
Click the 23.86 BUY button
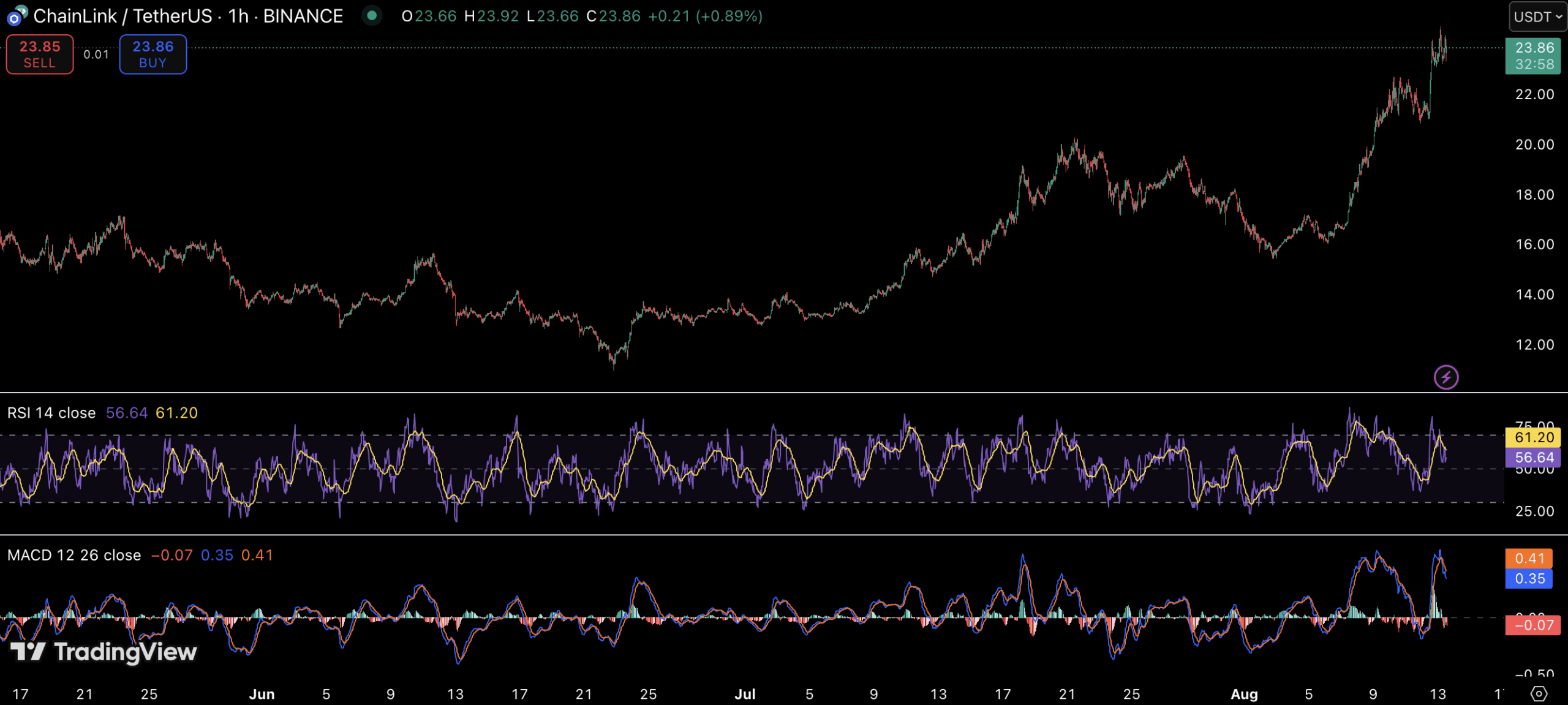pyautogui.click(x=153, y=55)
